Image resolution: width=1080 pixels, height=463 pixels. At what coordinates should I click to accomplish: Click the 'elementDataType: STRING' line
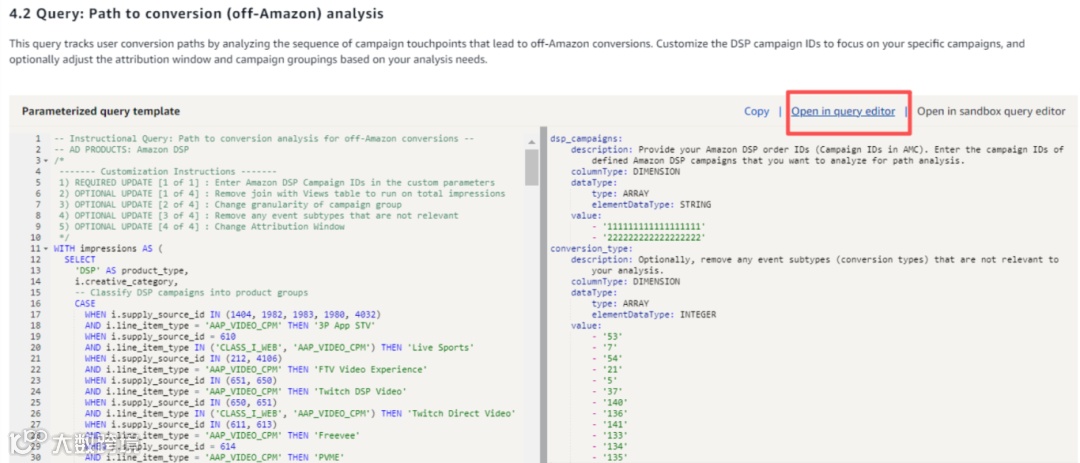[x=651, y=205]
